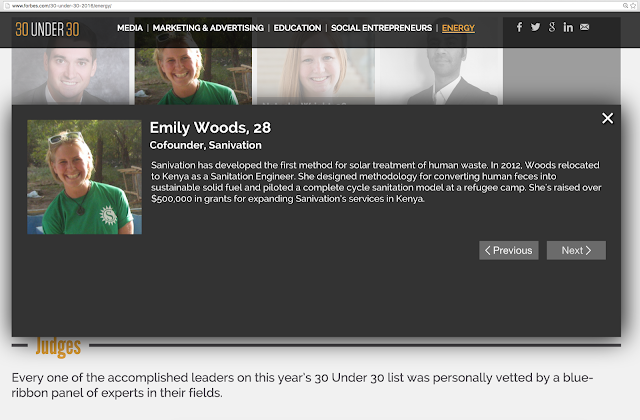640x420 pixels.
Task: Go to the Next profile
Action: (576, 250)
